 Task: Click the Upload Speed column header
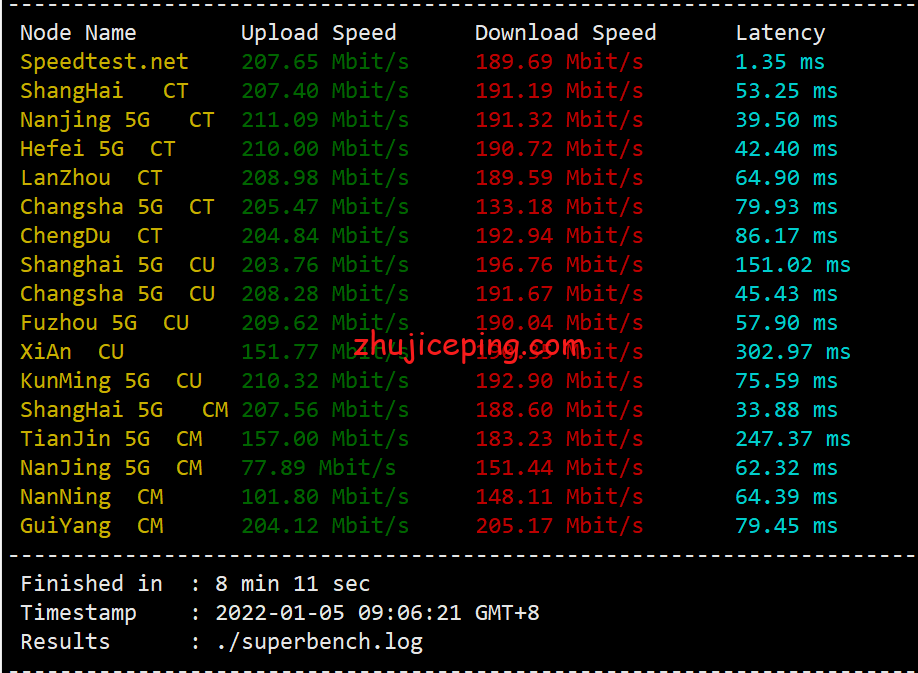click(x=318, y=33)
